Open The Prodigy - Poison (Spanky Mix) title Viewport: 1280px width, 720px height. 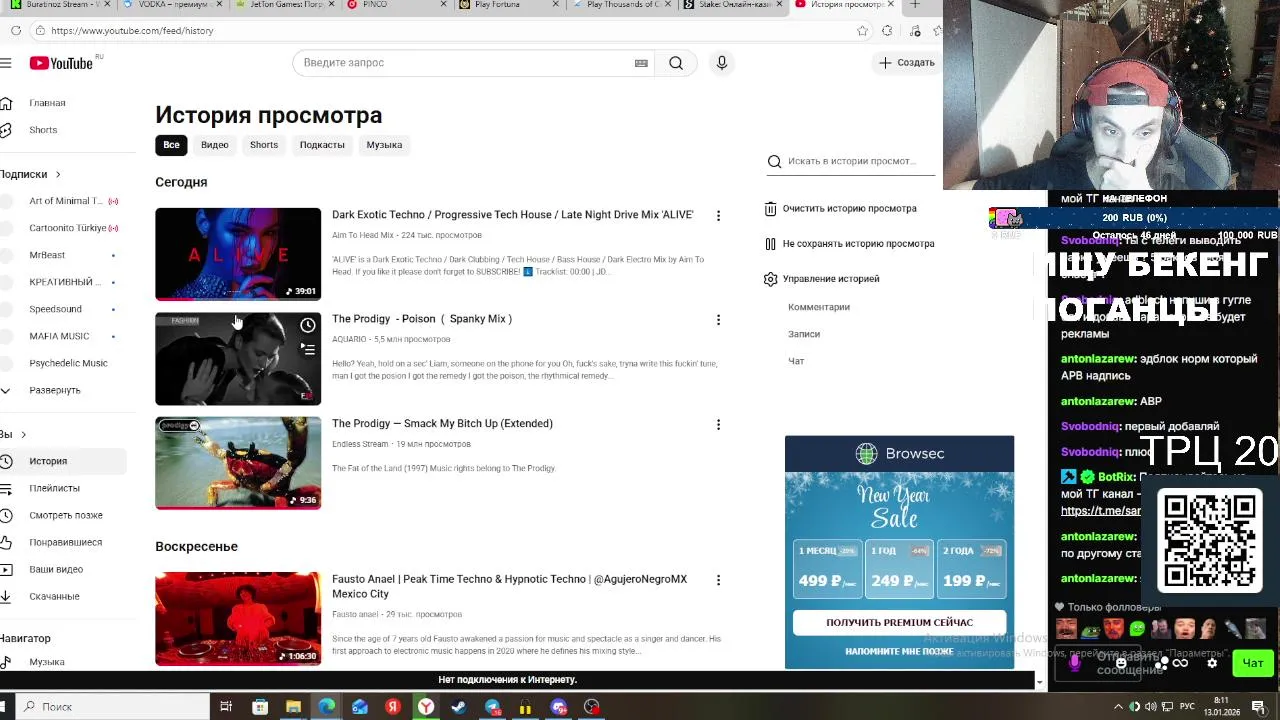(422, 319)
